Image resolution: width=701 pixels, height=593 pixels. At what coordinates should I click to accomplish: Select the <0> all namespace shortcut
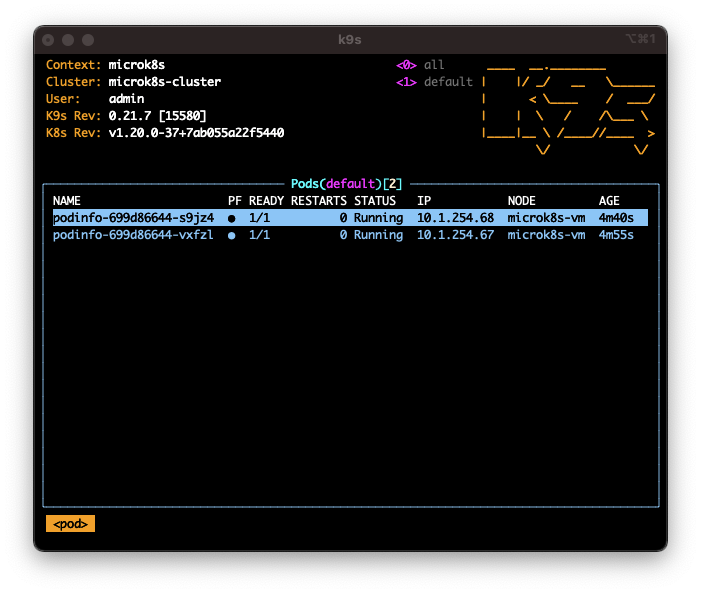pyautogui.click(x=421, y=65)
